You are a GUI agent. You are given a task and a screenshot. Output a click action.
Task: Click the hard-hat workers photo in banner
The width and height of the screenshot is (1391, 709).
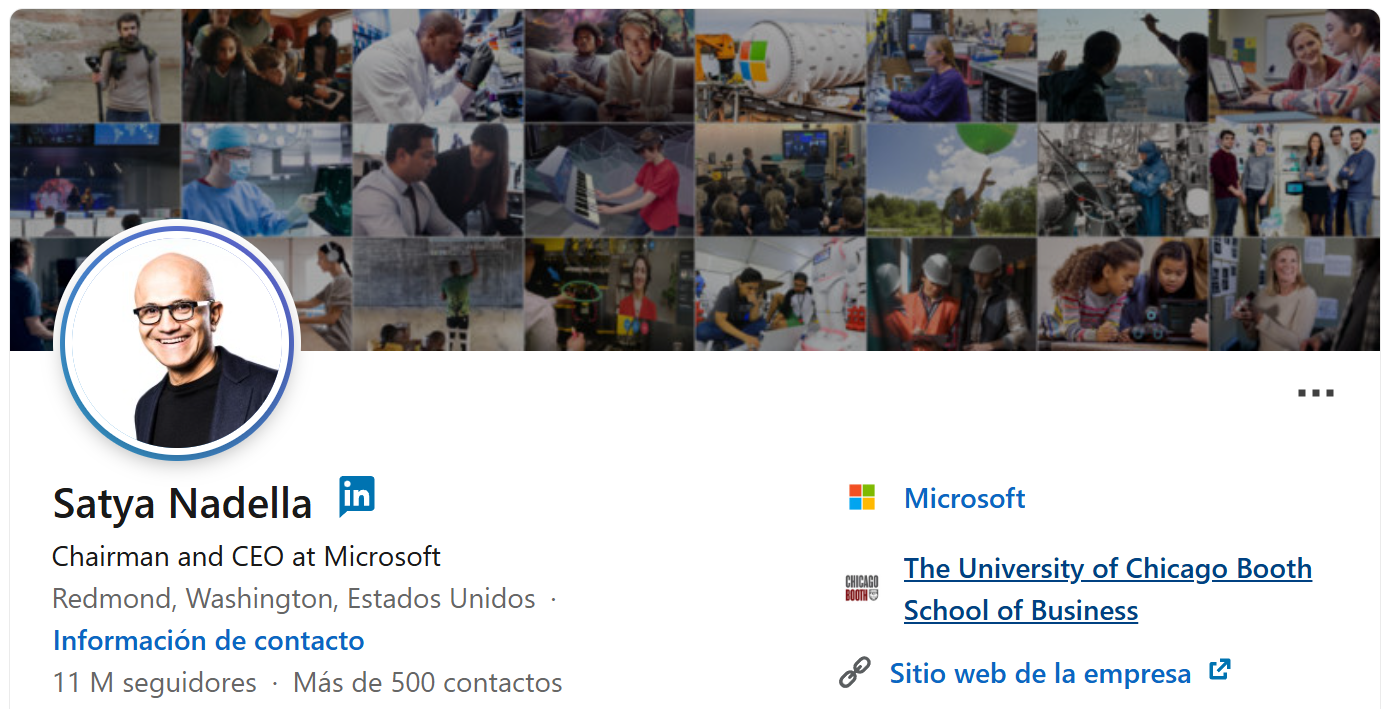[950, 294]
